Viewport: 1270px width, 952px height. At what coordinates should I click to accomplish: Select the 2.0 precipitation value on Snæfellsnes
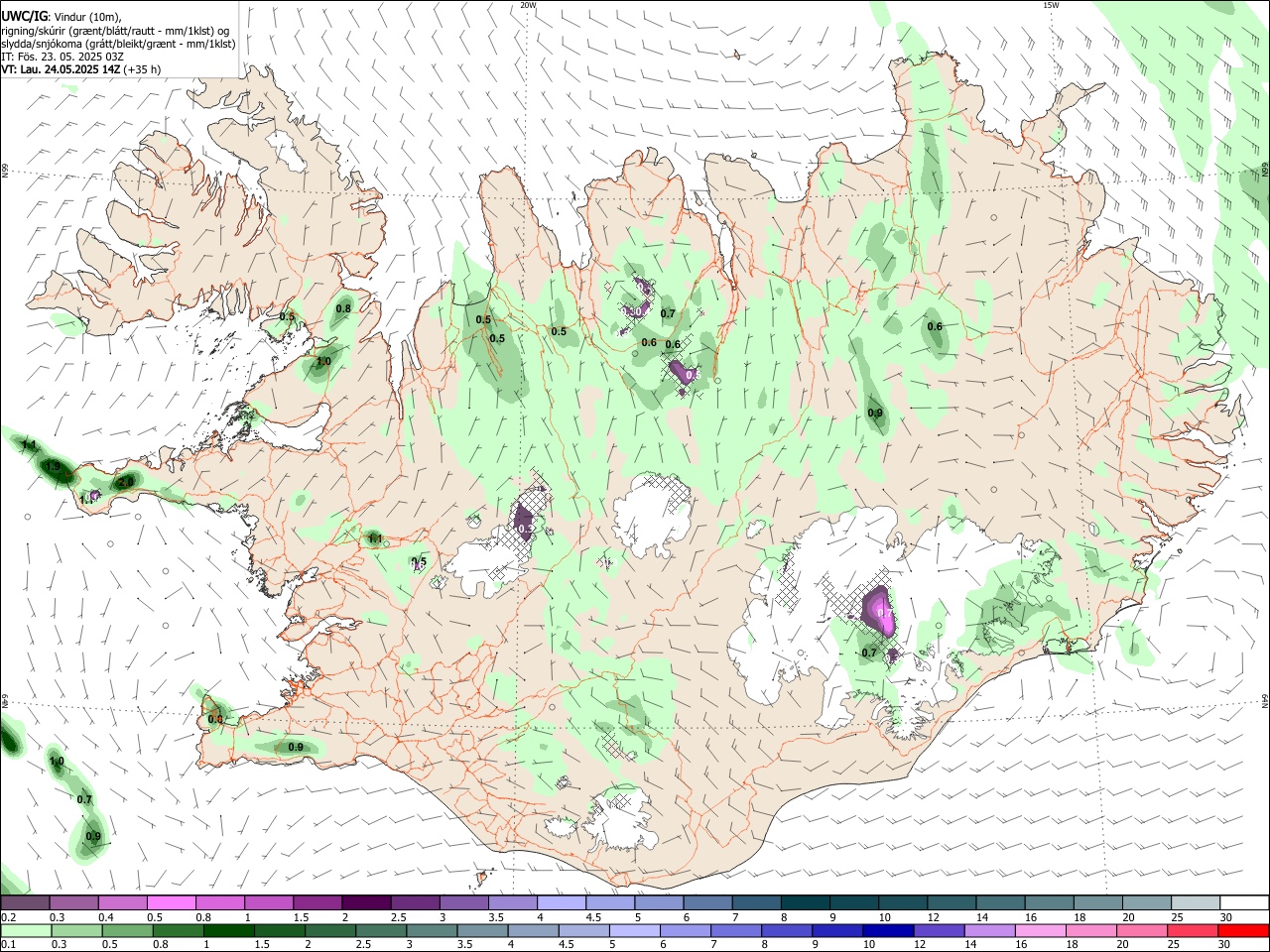coord(126,482)
